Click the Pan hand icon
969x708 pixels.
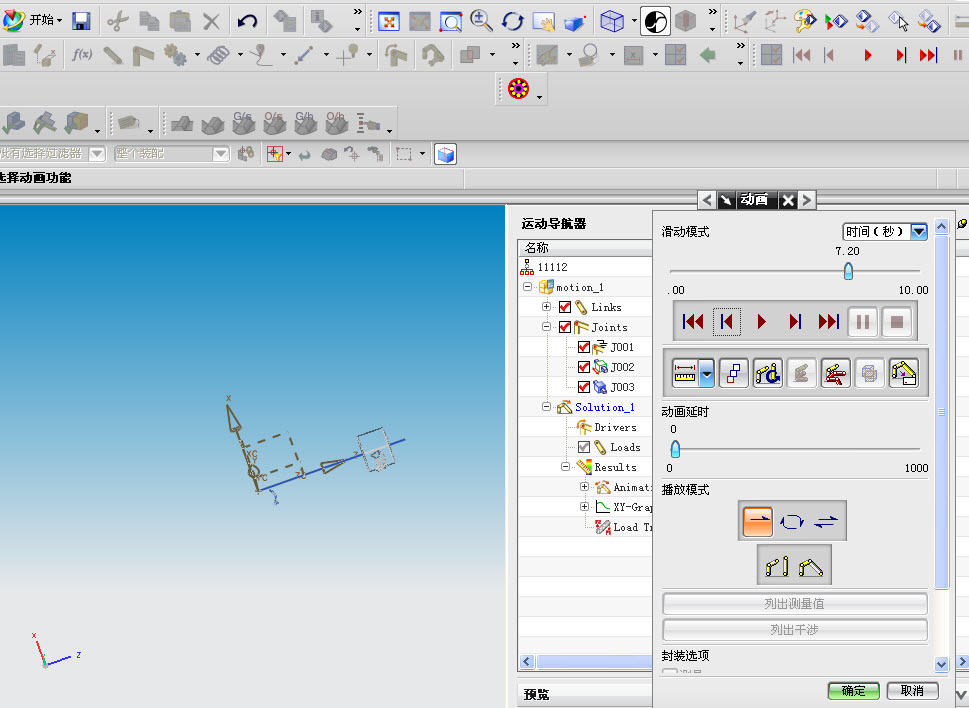(x=544, y=22)
